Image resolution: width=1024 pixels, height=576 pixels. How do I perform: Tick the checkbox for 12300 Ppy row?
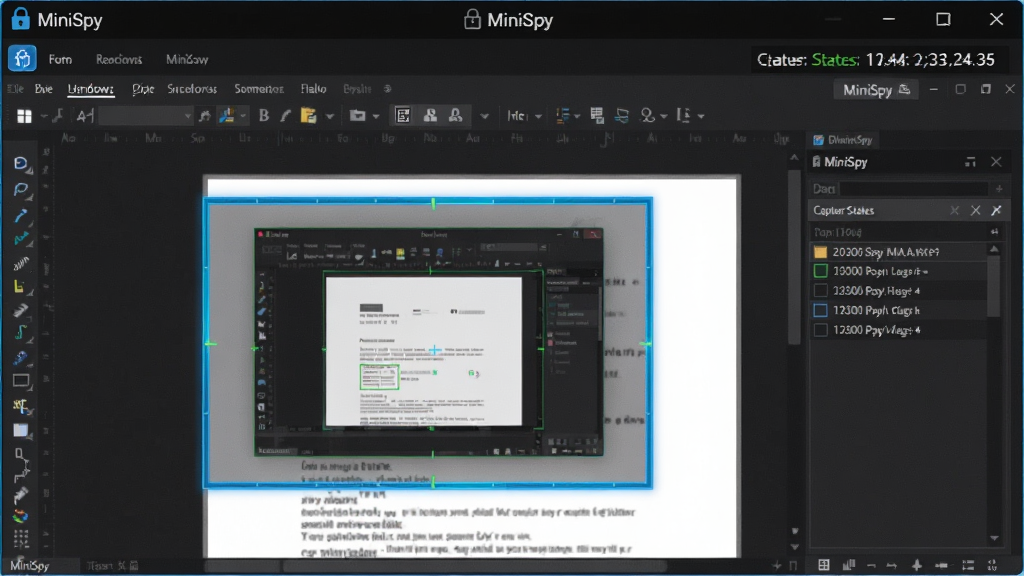(821, 330)
